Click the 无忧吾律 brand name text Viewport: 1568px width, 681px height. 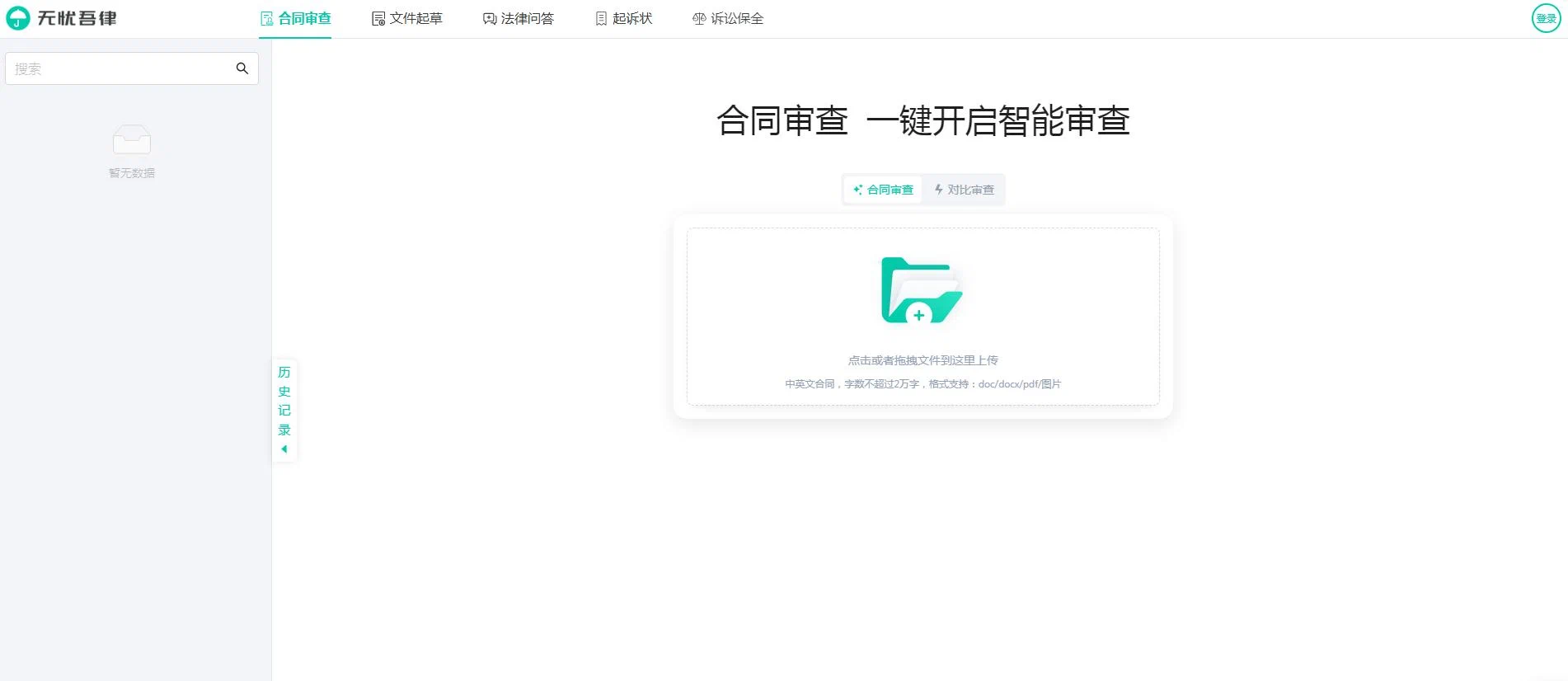(77, 18)
